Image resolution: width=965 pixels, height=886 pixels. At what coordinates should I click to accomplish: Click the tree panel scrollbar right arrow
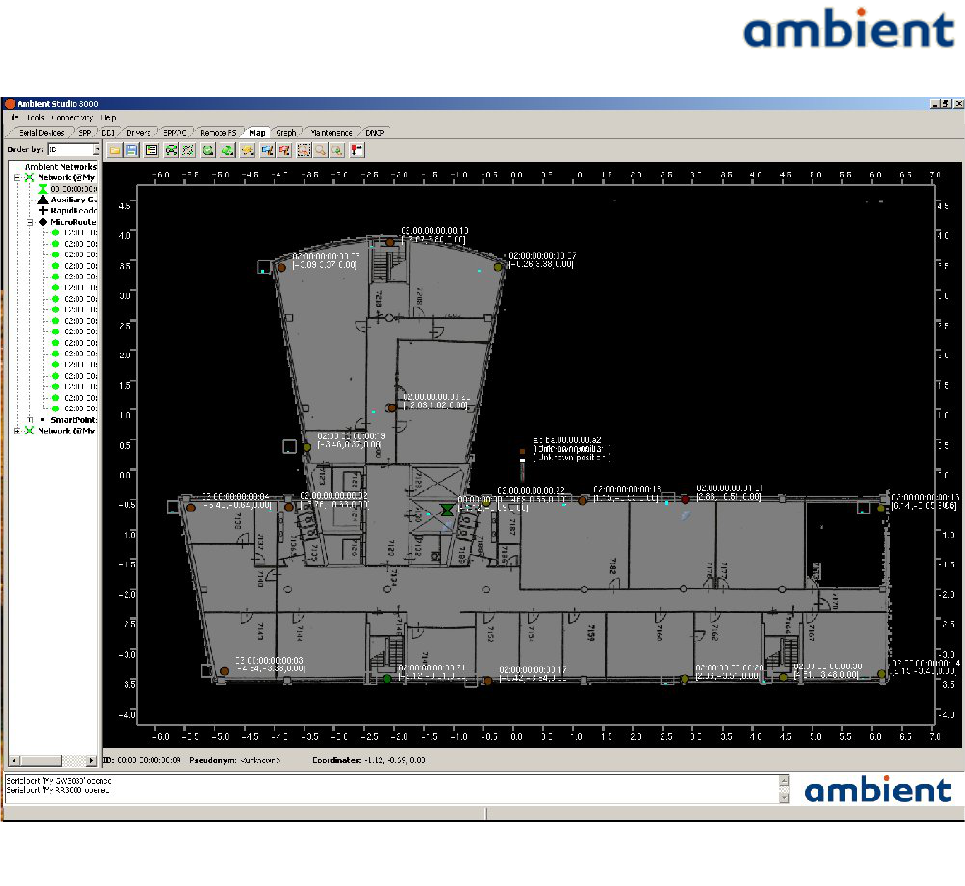point(92,760)
